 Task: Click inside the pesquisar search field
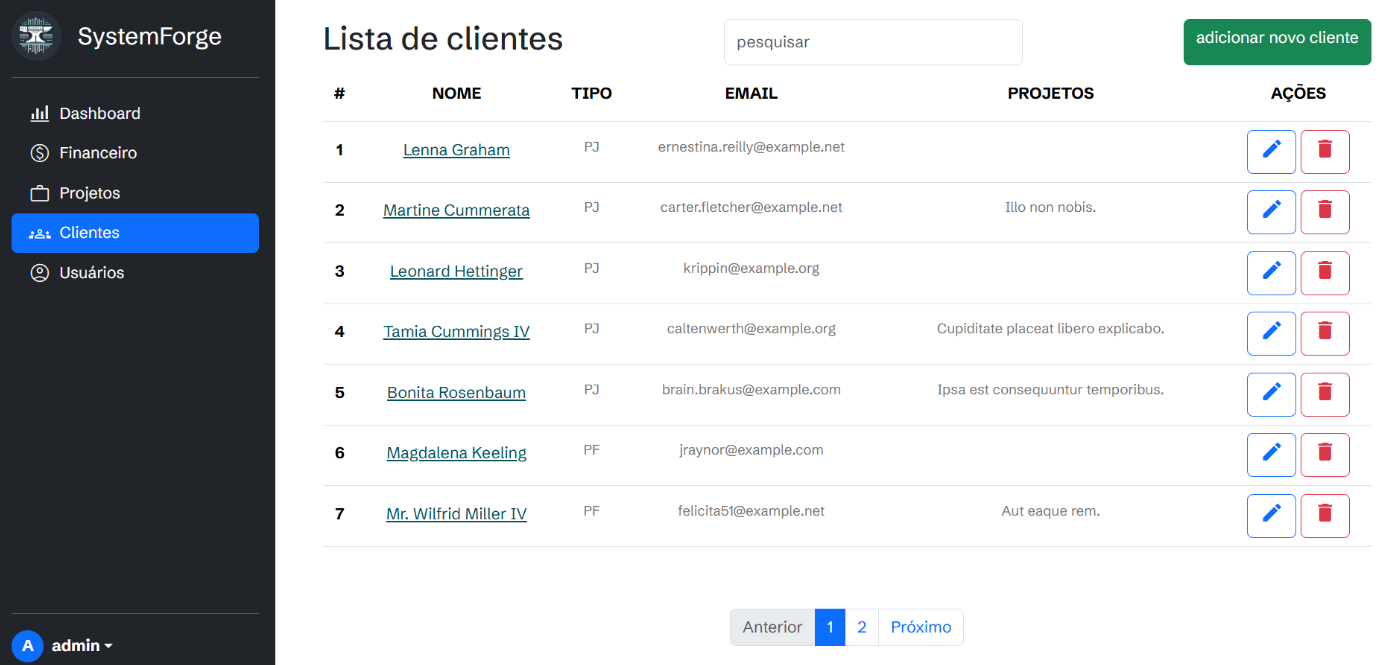click(x=872, y=42)
